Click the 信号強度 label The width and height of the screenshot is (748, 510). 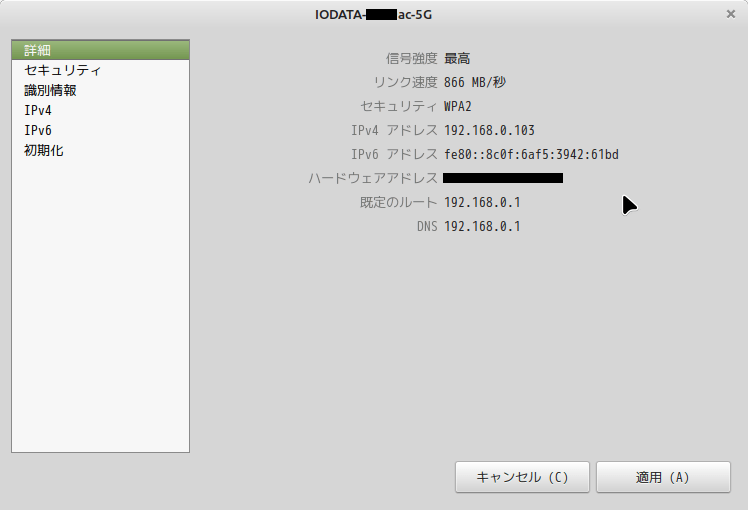412,58
